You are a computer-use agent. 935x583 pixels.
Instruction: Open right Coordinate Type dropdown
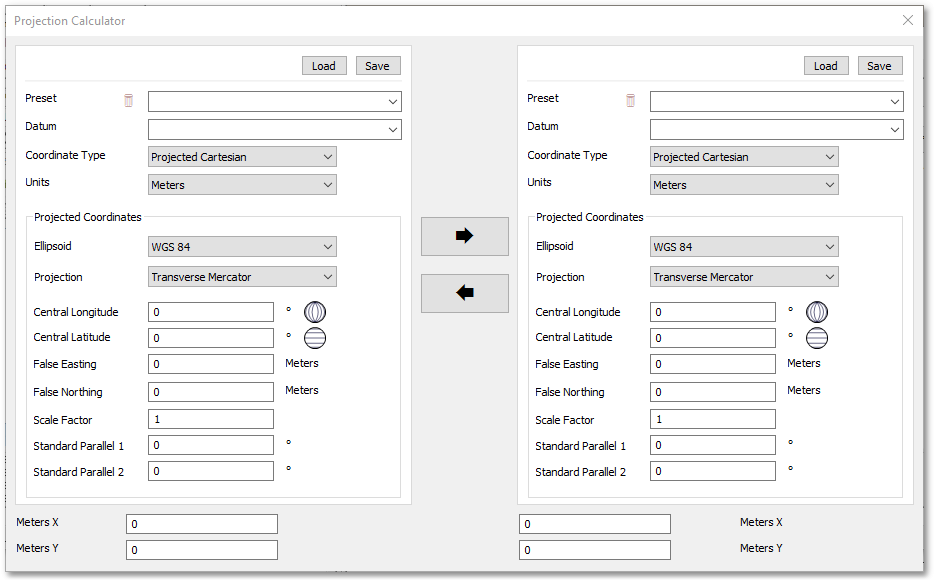pos(744,157)
